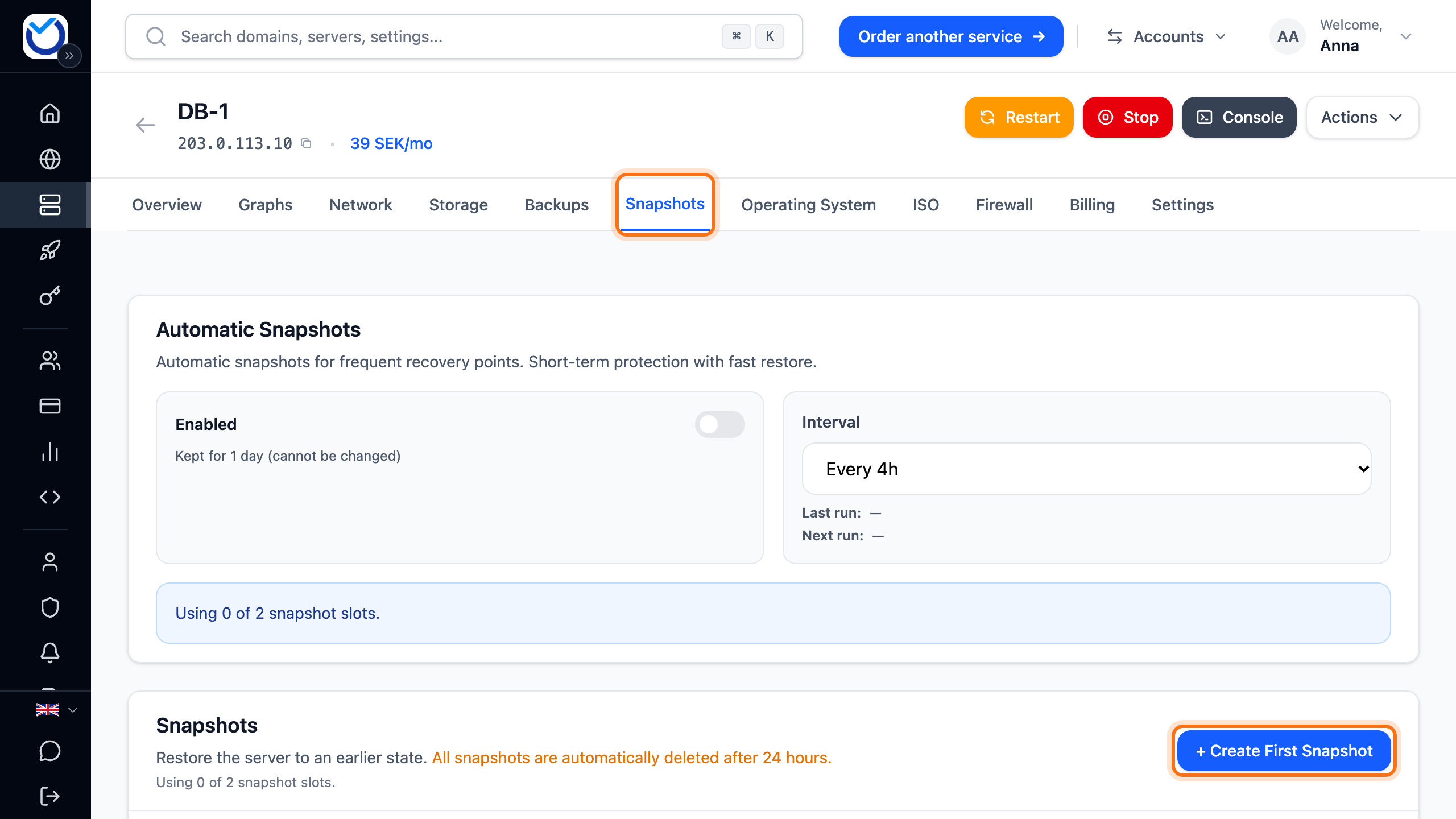1456x819 pixels.
Task: Open the Interval dropdown showing Every 4h
Action: [x=1086, y=469]
